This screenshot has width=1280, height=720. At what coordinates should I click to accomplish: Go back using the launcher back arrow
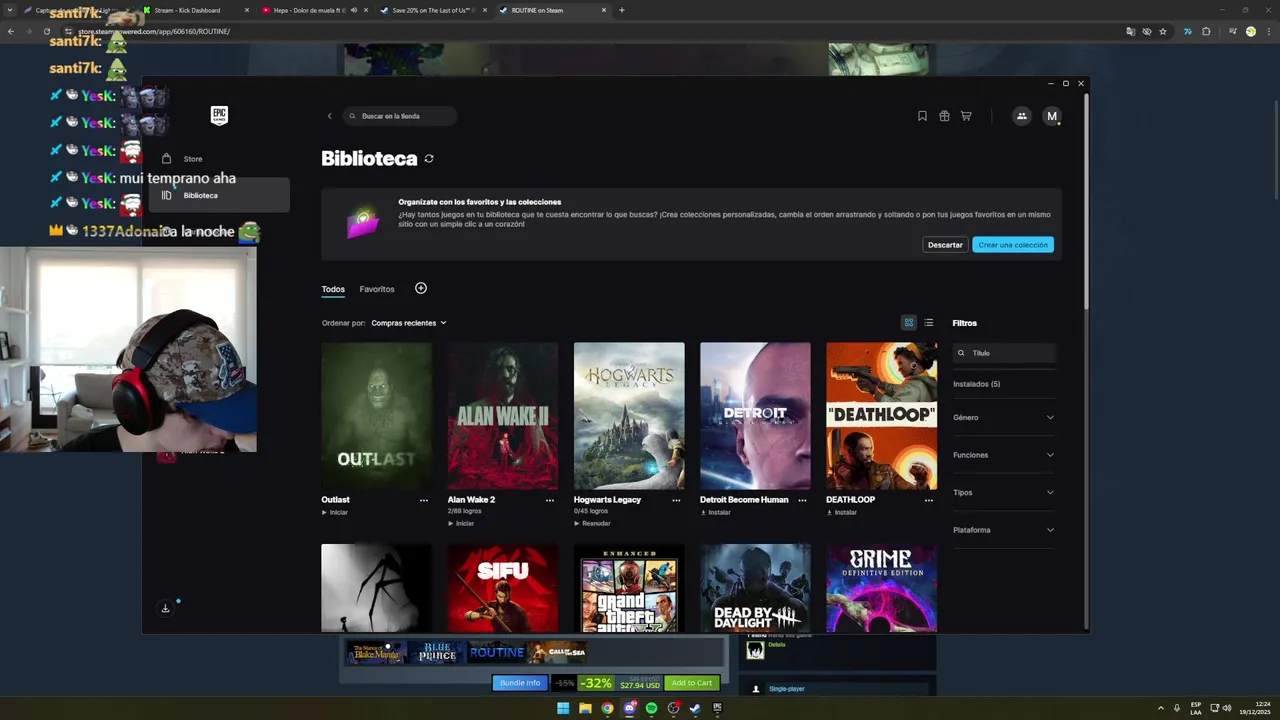pyautogui.click(x=329, y=116)
